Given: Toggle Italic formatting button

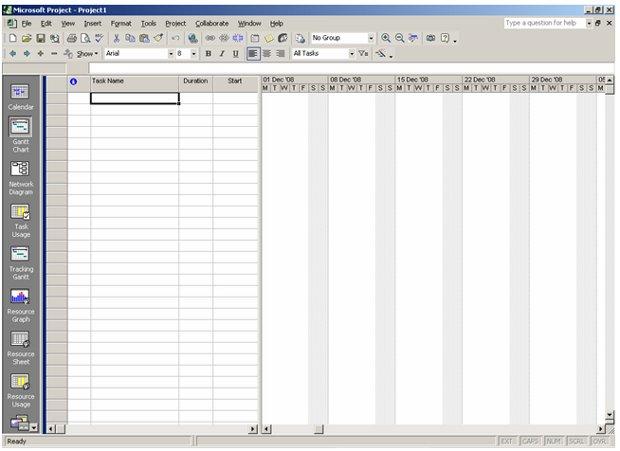Looking at the screenshot, I should click(222, 54).
